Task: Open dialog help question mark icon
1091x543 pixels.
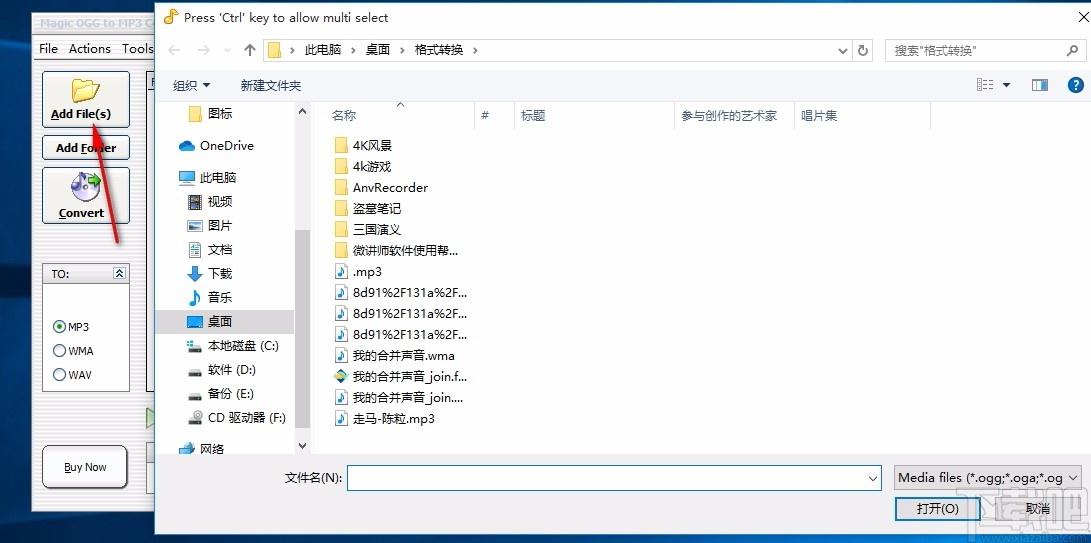Action: 1075,85
